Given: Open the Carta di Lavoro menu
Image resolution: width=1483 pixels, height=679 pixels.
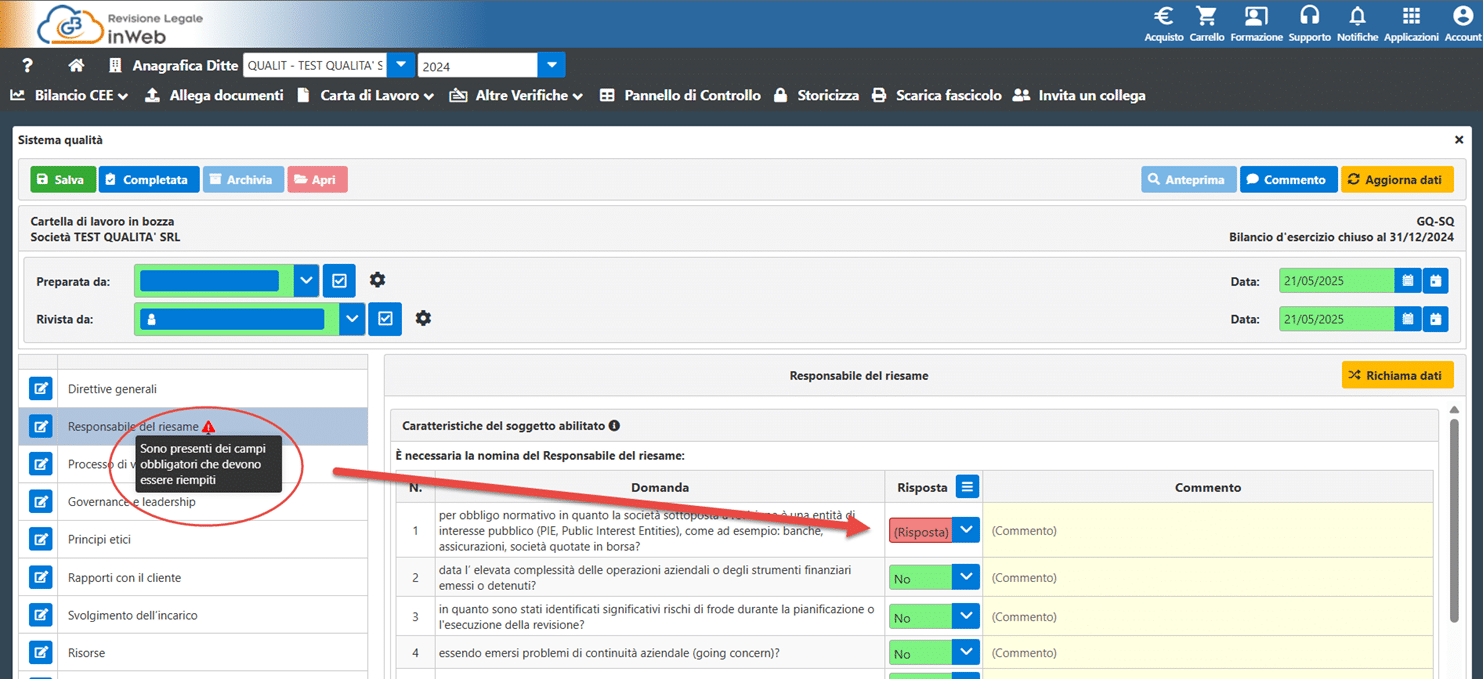Looking at the screenshot, I should [x=366, y=96].
